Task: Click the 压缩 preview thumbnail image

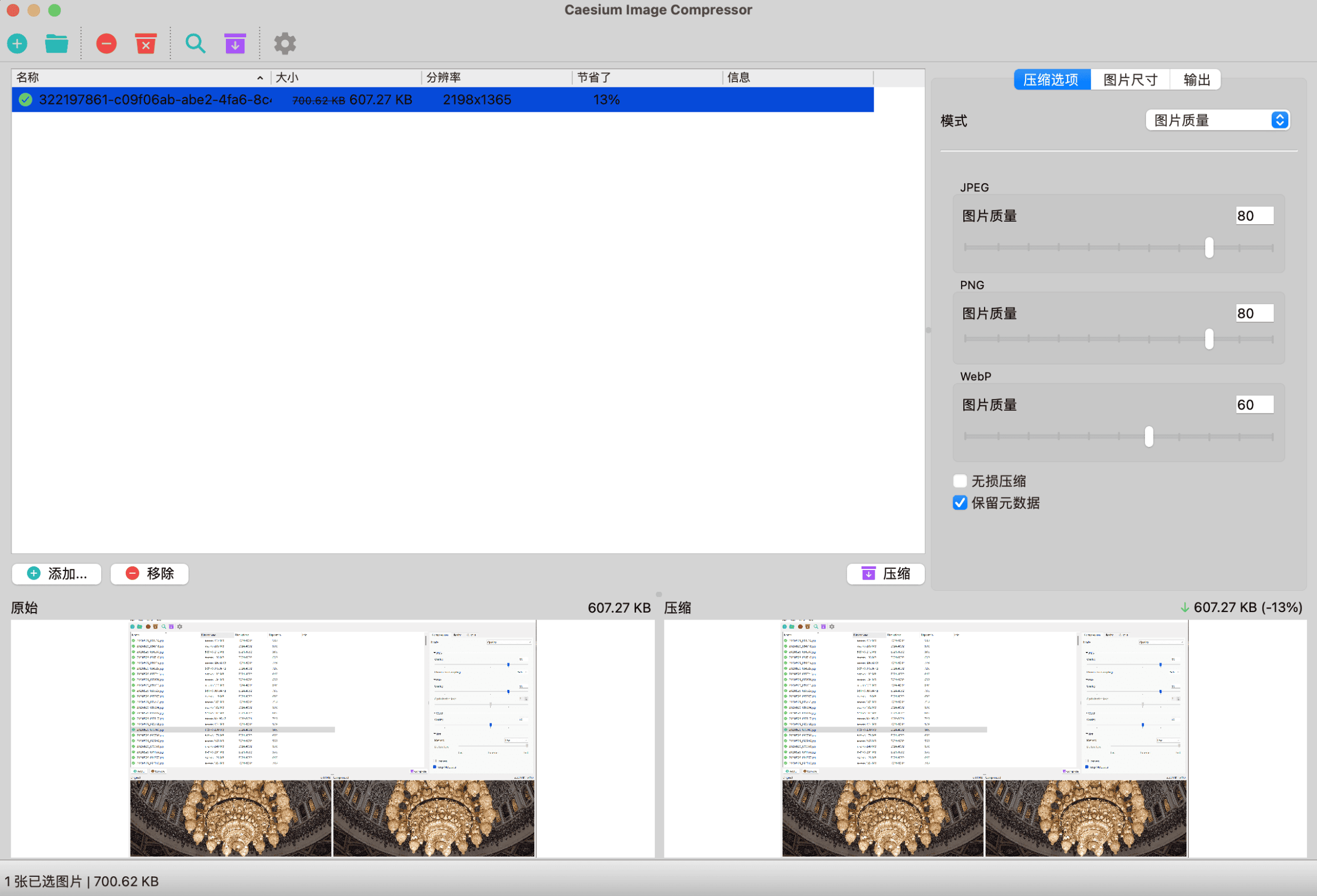Action: point(985,738)
